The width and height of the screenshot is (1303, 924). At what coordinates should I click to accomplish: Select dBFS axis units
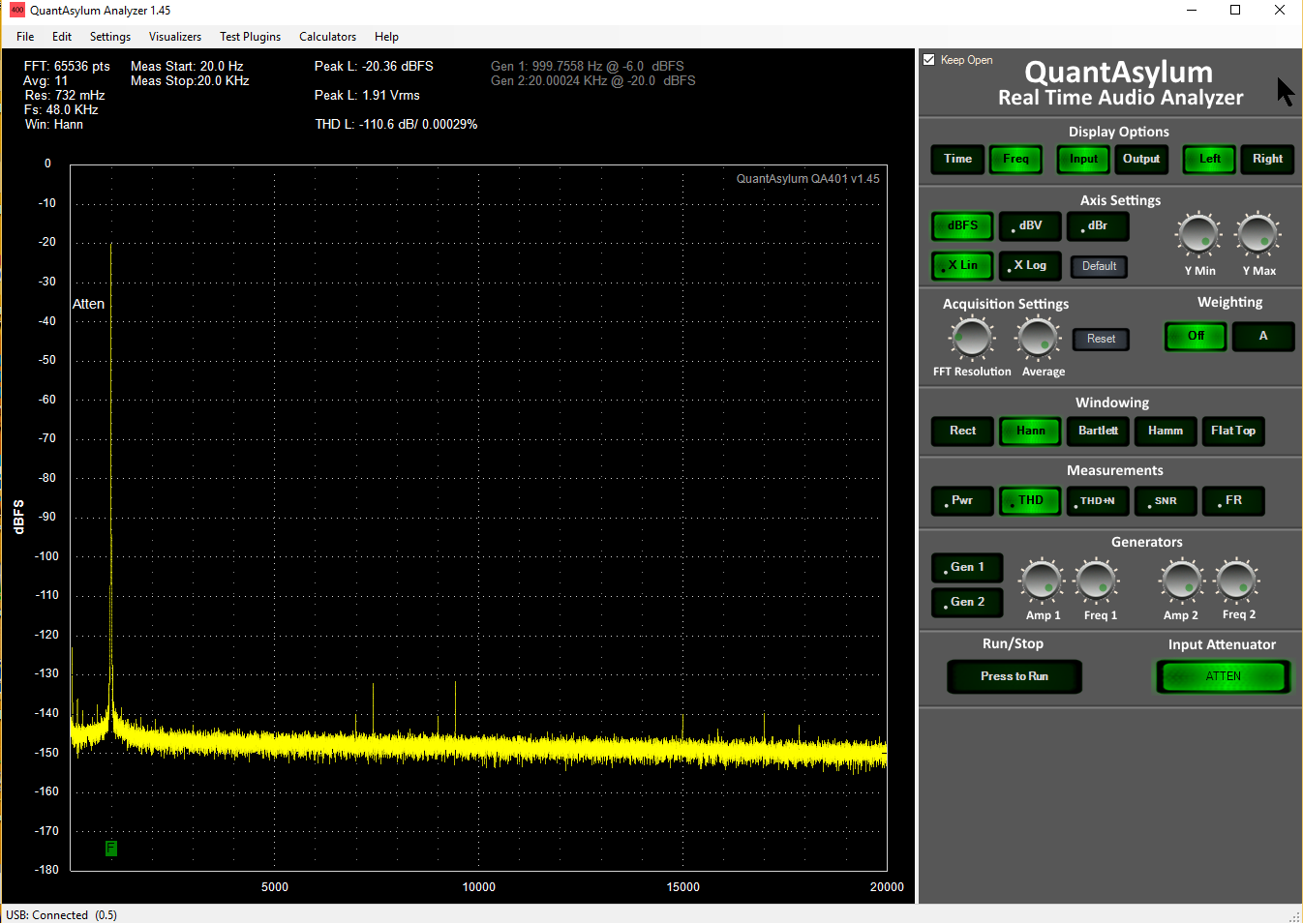(x=962, y=226)
